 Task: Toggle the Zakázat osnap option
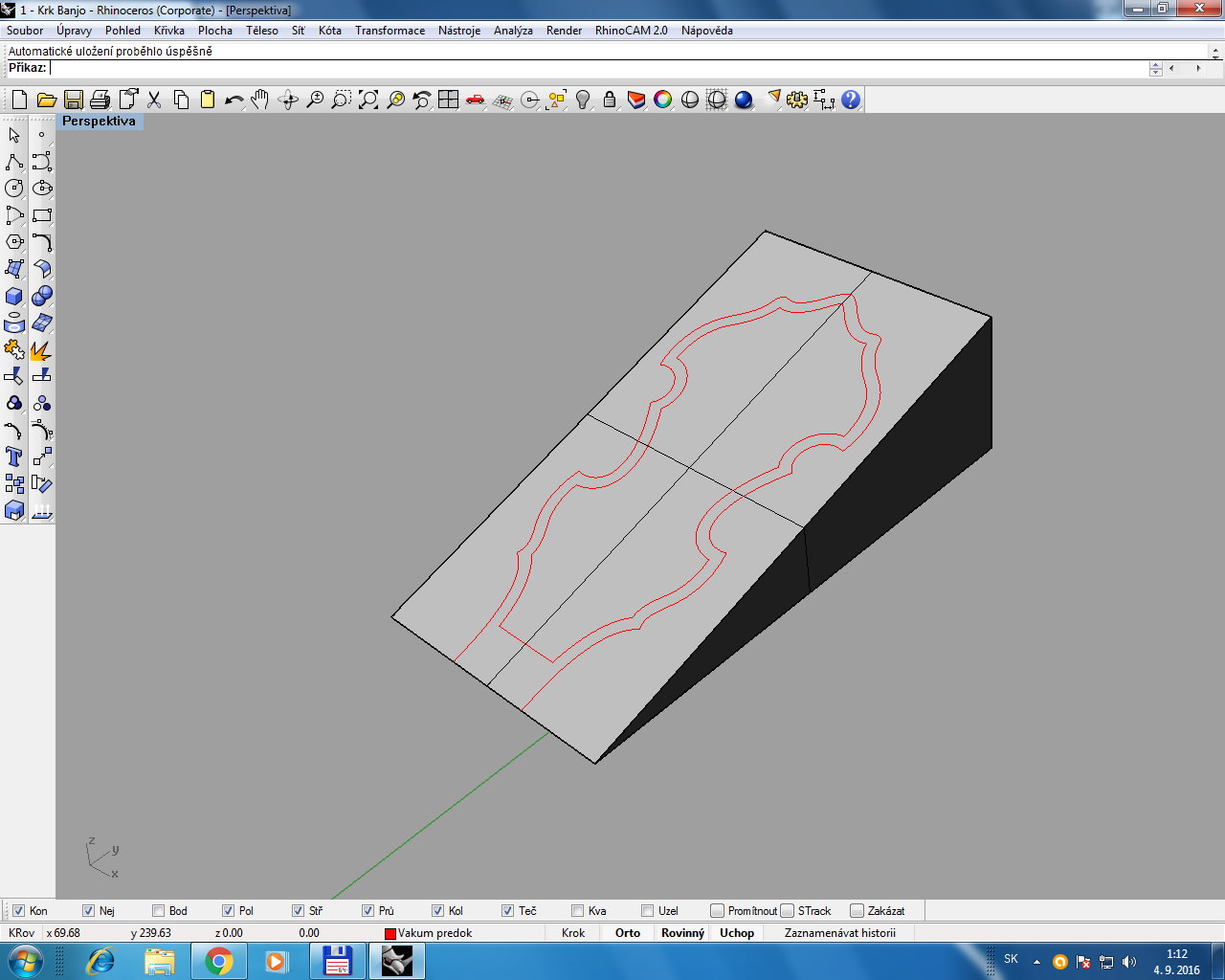(x=857, y=911)
